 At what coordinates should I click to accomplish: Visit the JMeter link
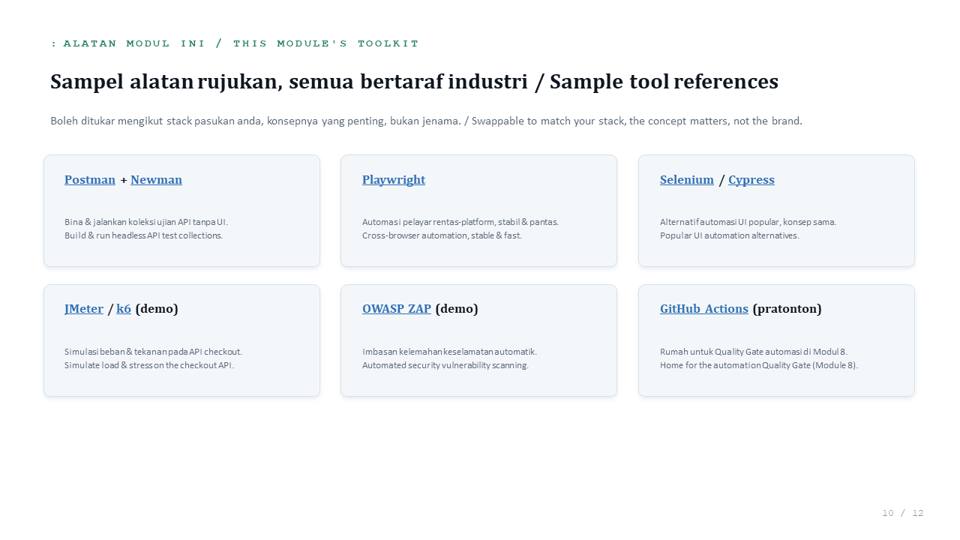point(84,309)
